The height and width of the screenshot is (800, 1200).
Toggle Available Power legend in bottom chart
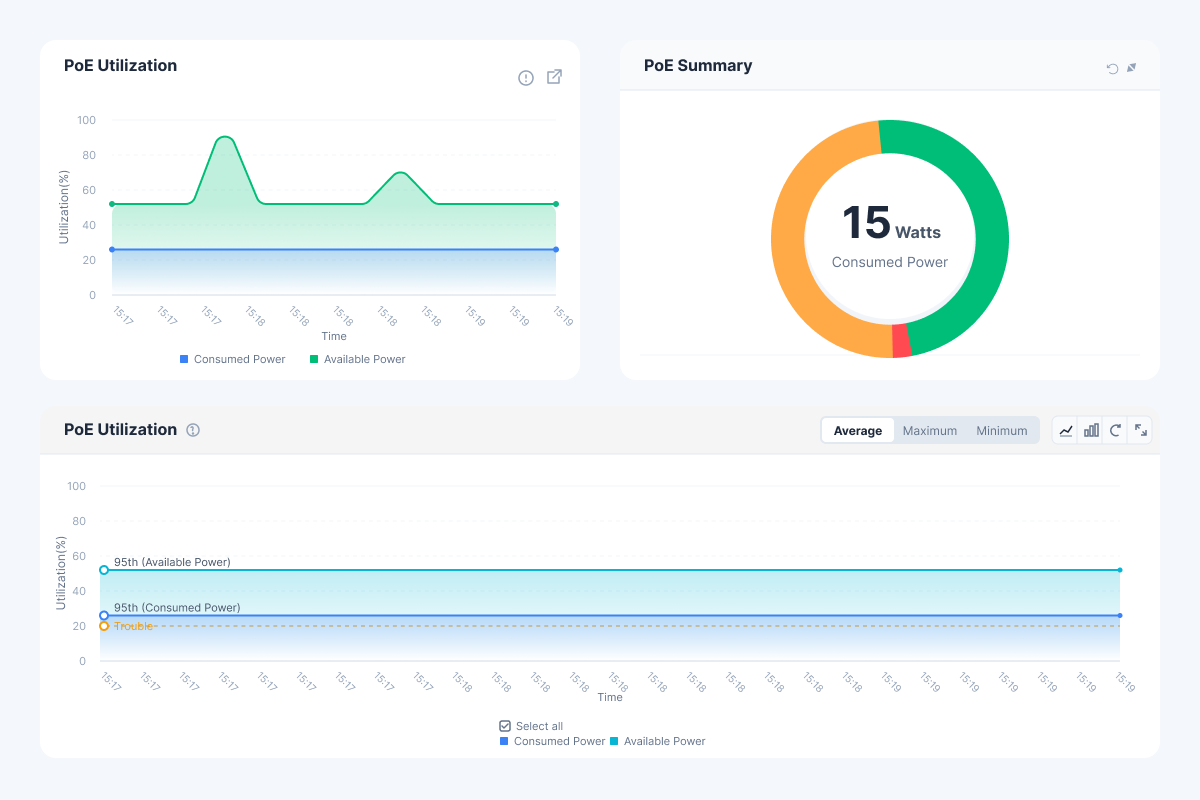(658, 741)
